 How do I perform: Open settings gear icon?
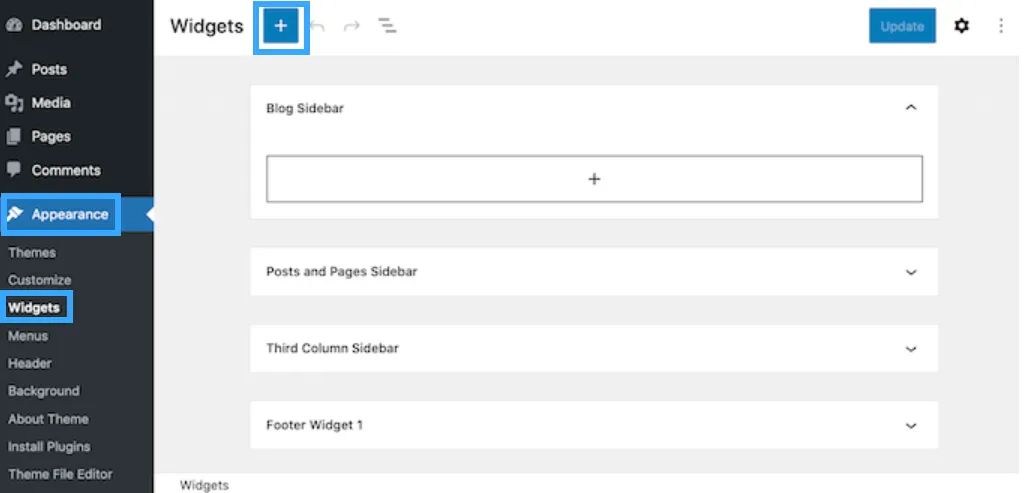[x=961, y=26]
